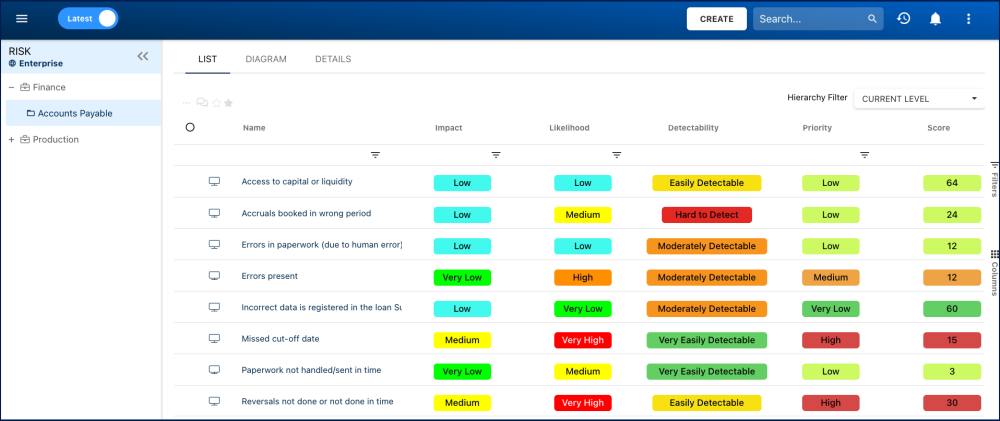The width and height of the screenshot is (1000, 421).
Task: Click monitor icon for Accruals booked row
Action: (x=214, y=213)
